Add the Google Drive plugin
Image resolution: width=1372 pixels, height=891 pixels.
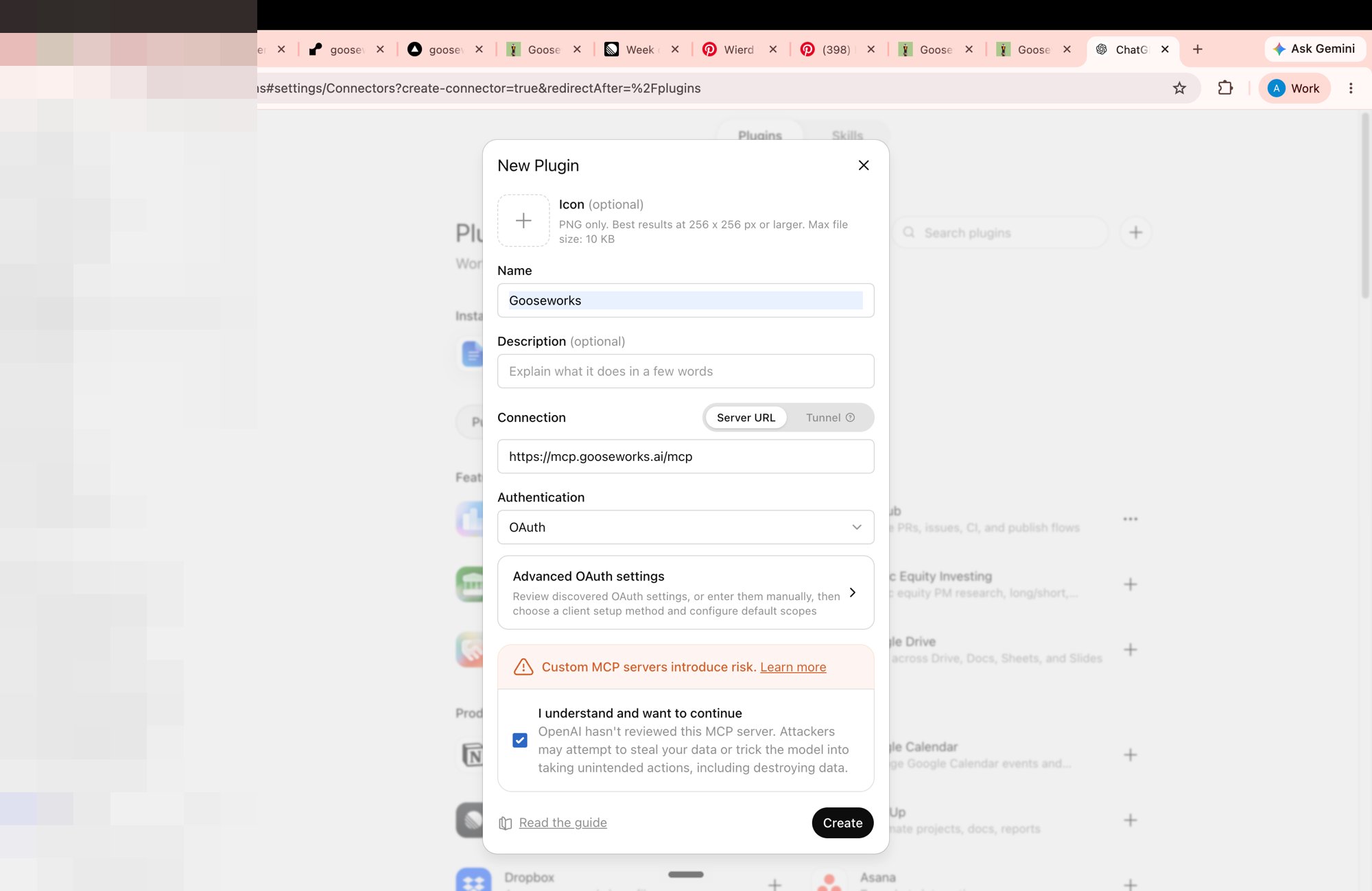click(1131, 650)
